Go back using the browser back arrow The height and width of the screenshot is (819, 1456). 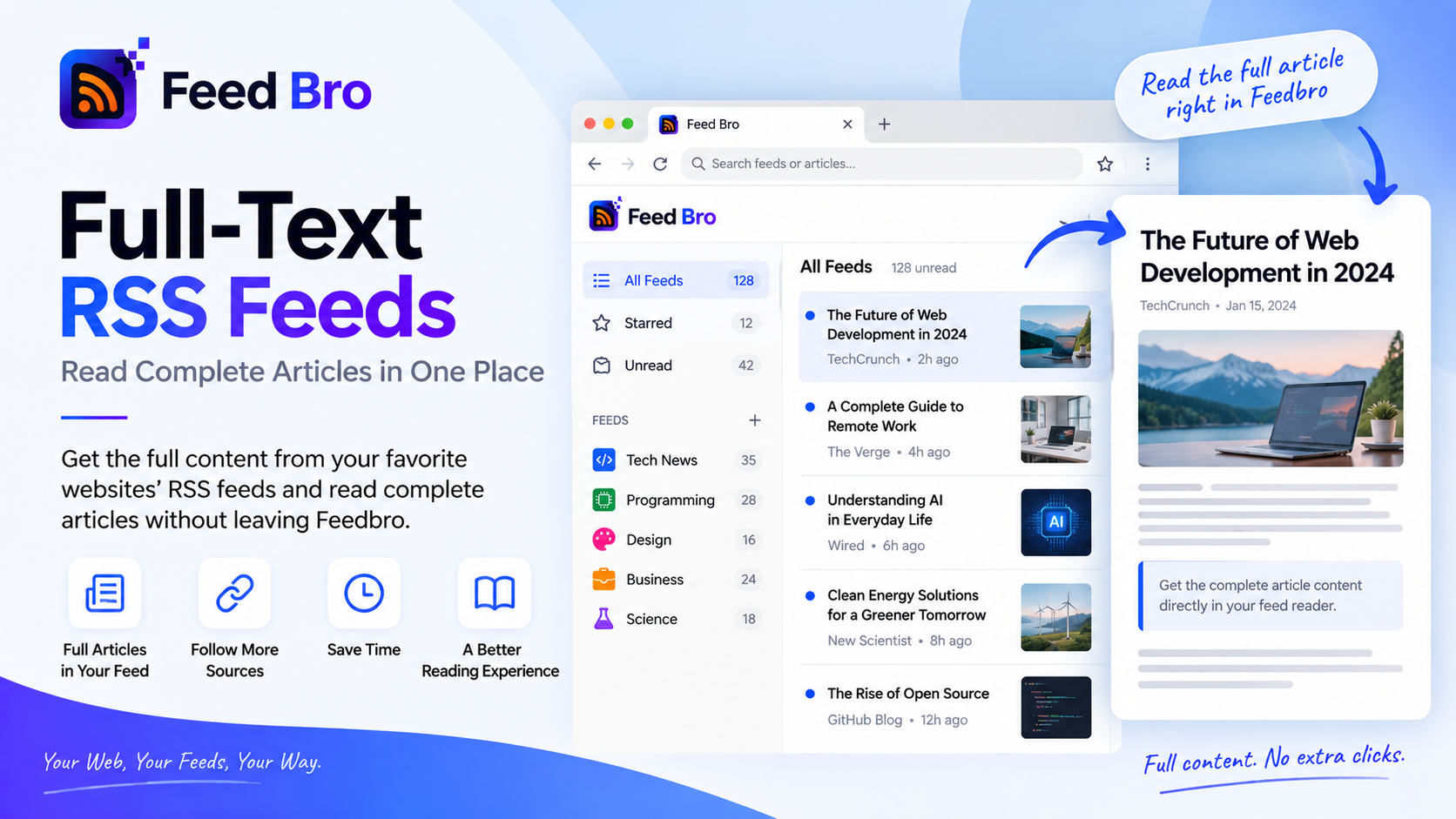pyautogui.click(x=595, y=164)
